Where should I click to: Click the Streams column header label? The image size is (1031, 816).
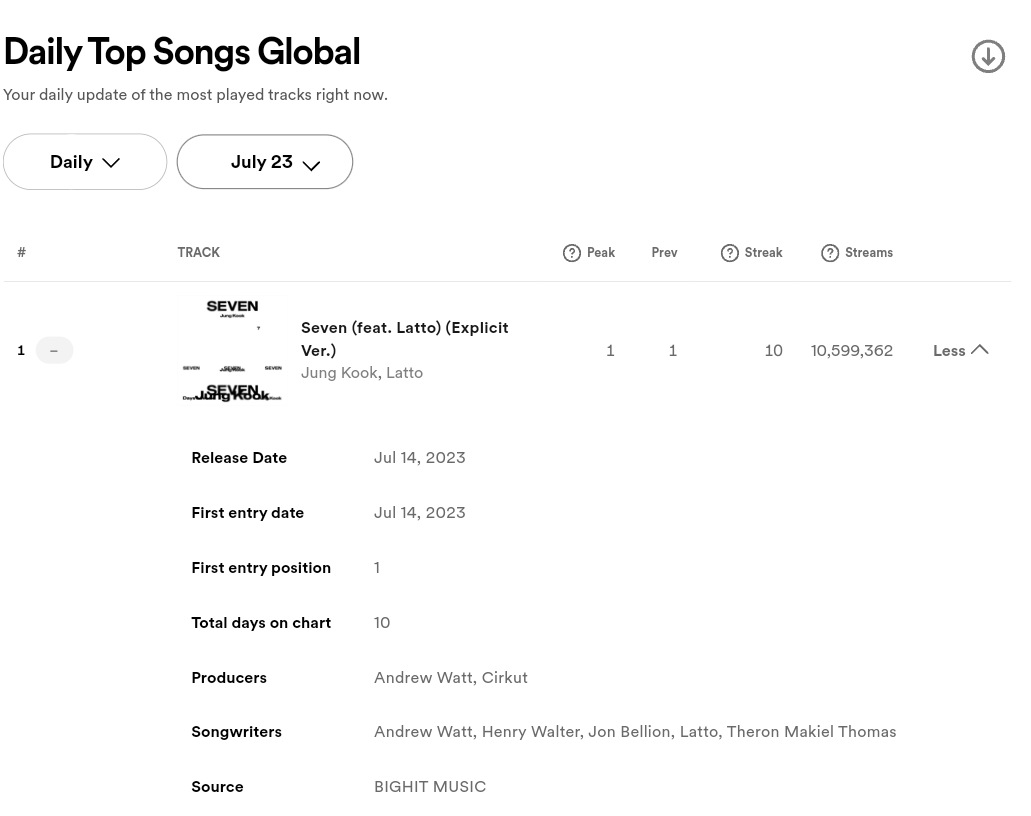869,252
